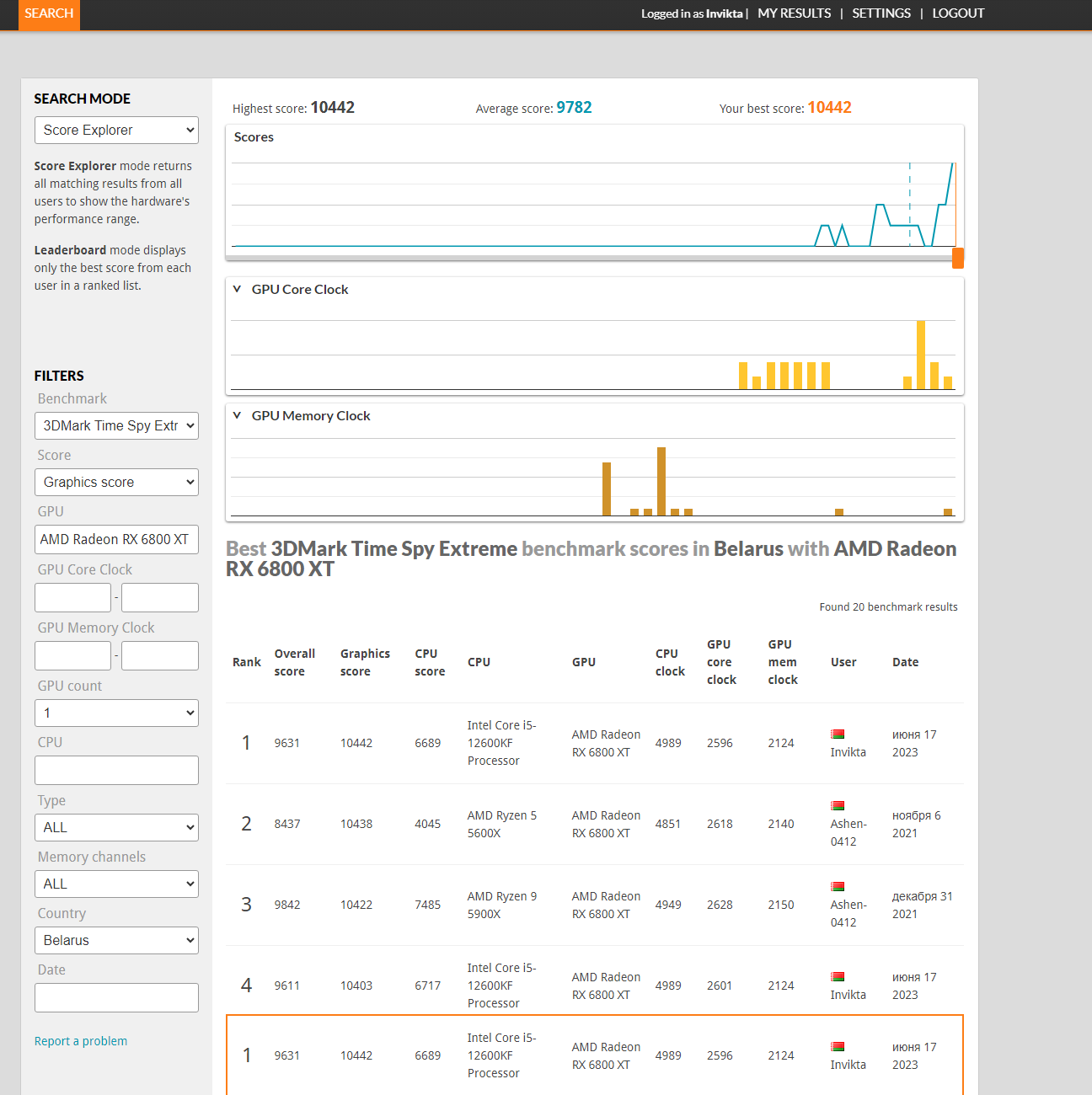
Task: Click graphics score 10438
Action: coord(356,824)
